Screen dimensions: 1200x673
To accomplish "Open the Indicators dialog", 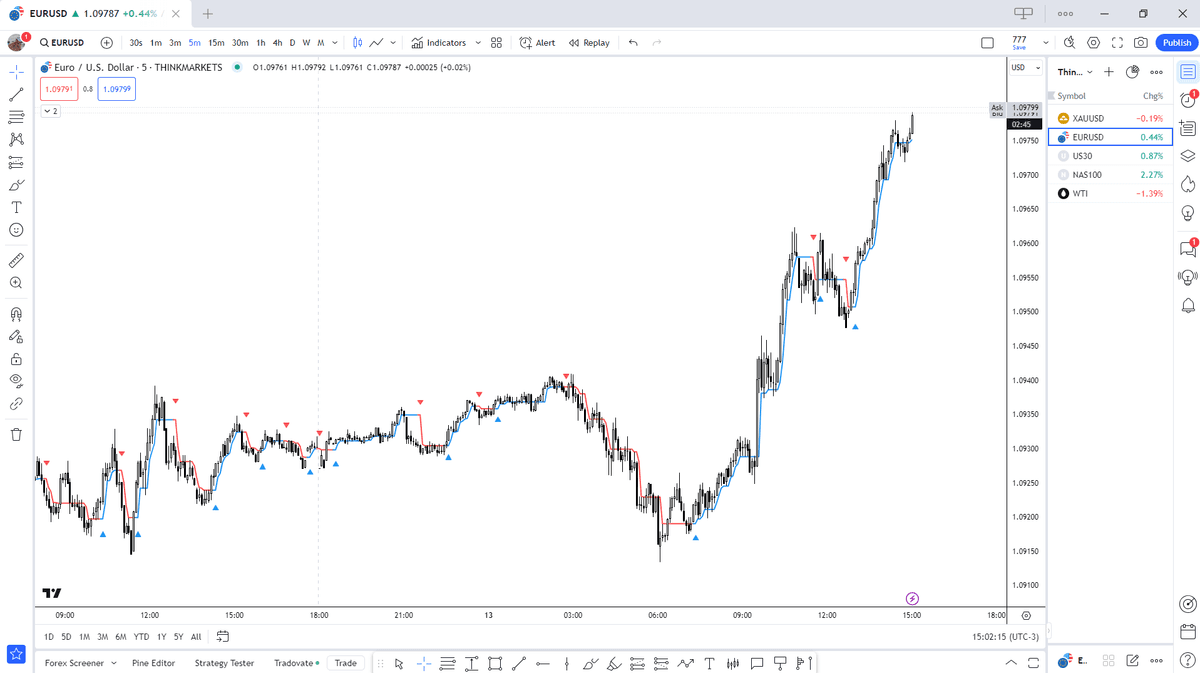I will click(439, 43).
